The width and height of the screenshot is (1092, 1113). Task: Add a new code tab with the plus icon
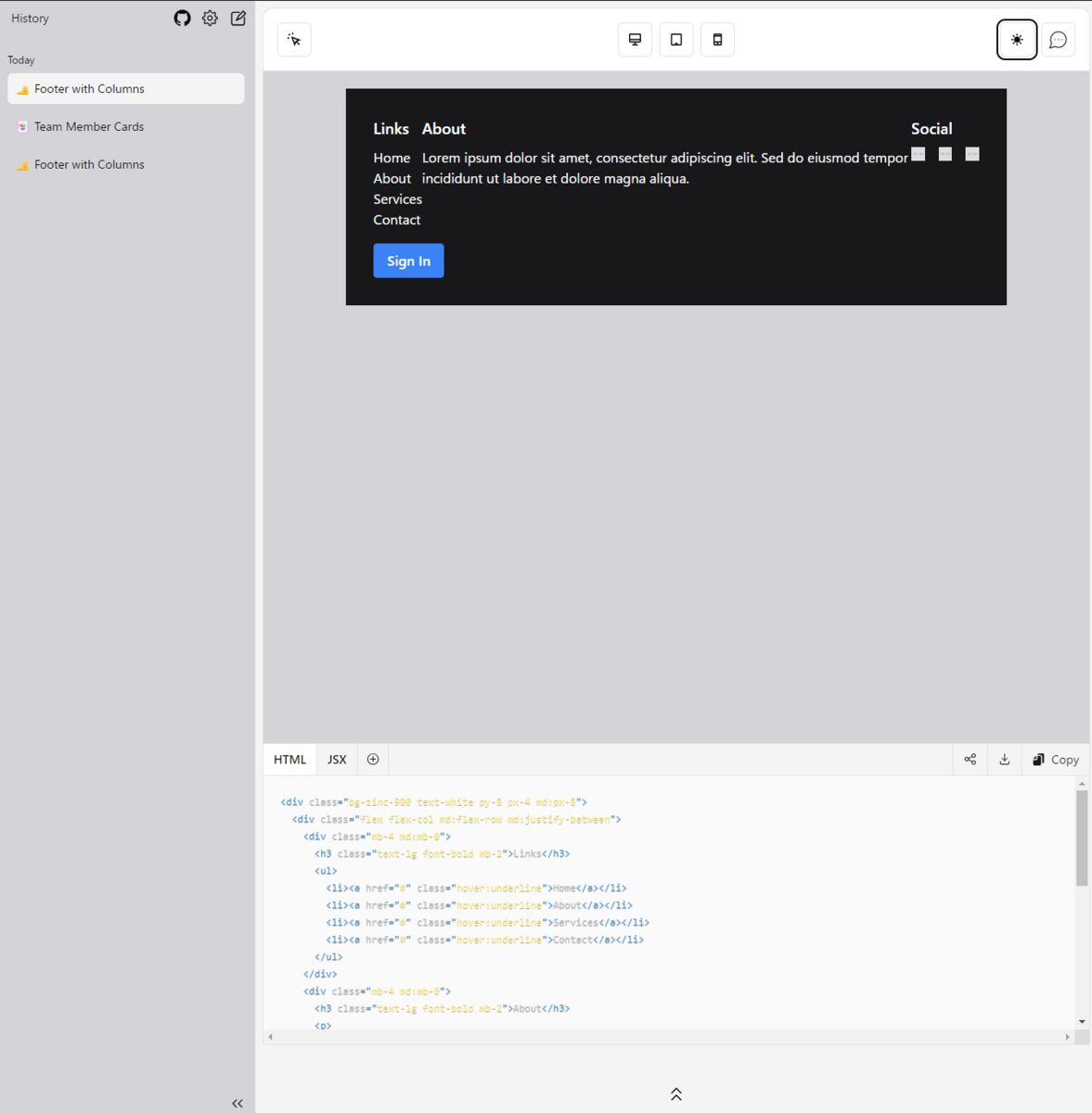click(372, 759)
